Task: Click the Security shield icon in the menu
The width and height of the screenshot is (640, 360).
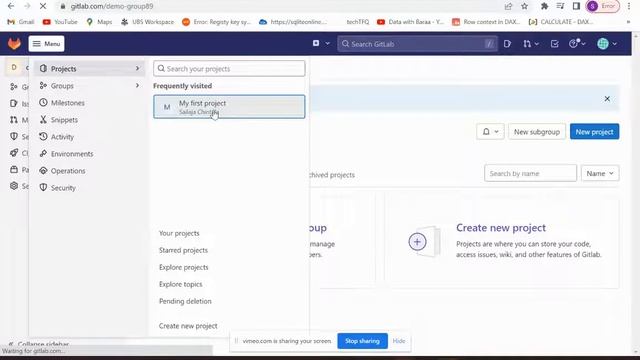Action: click(x=43, y=187)
